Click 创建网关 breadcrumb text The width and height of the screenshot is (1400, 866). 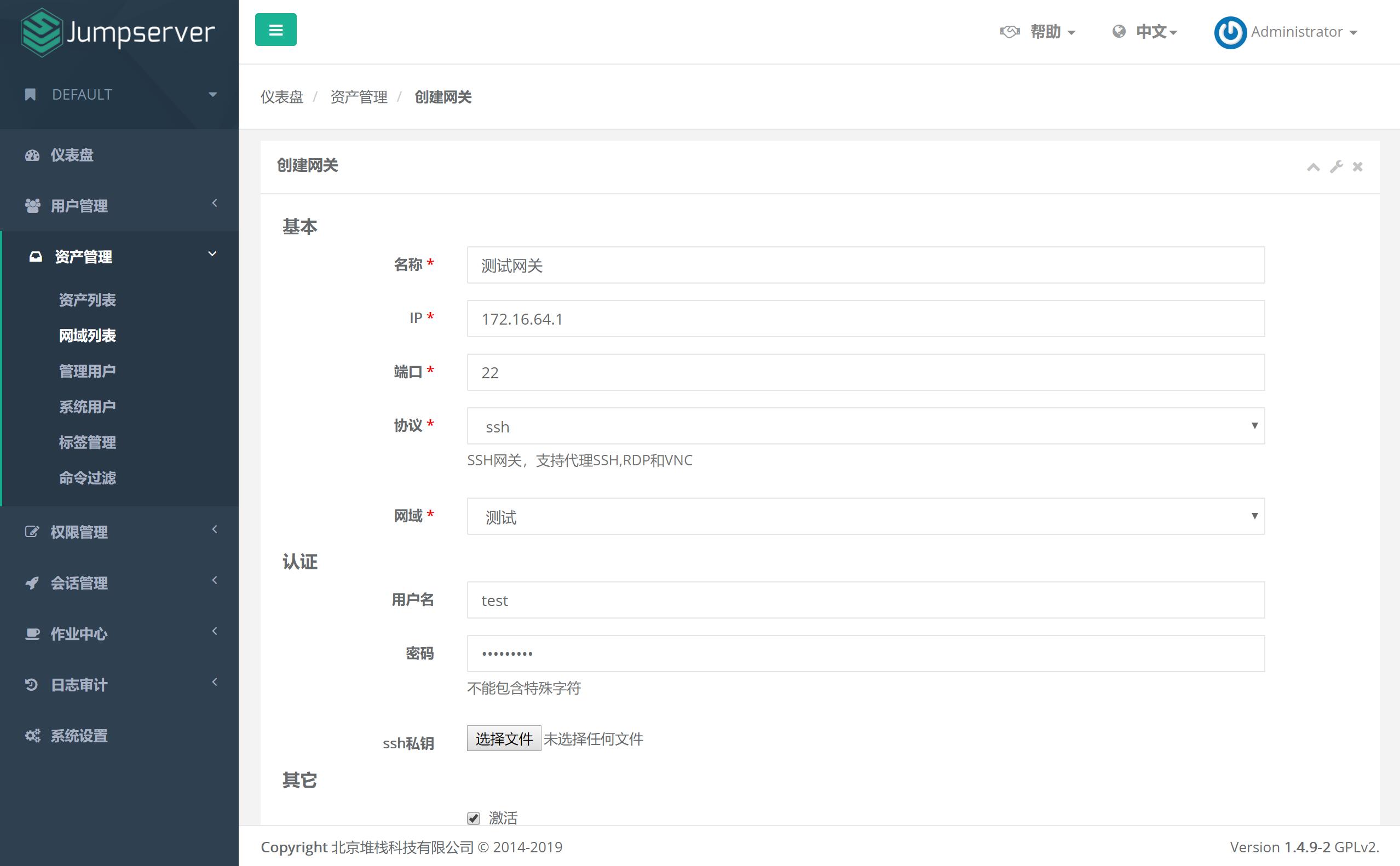click(443, 97)
